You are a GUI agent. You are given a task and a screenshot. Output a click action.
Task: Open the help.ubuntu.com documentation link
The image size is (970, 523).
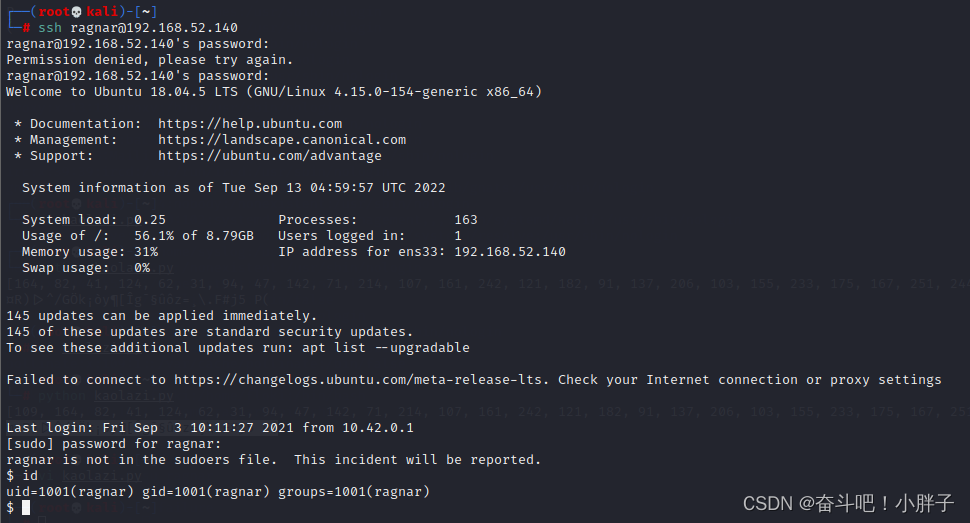point(250,124)
